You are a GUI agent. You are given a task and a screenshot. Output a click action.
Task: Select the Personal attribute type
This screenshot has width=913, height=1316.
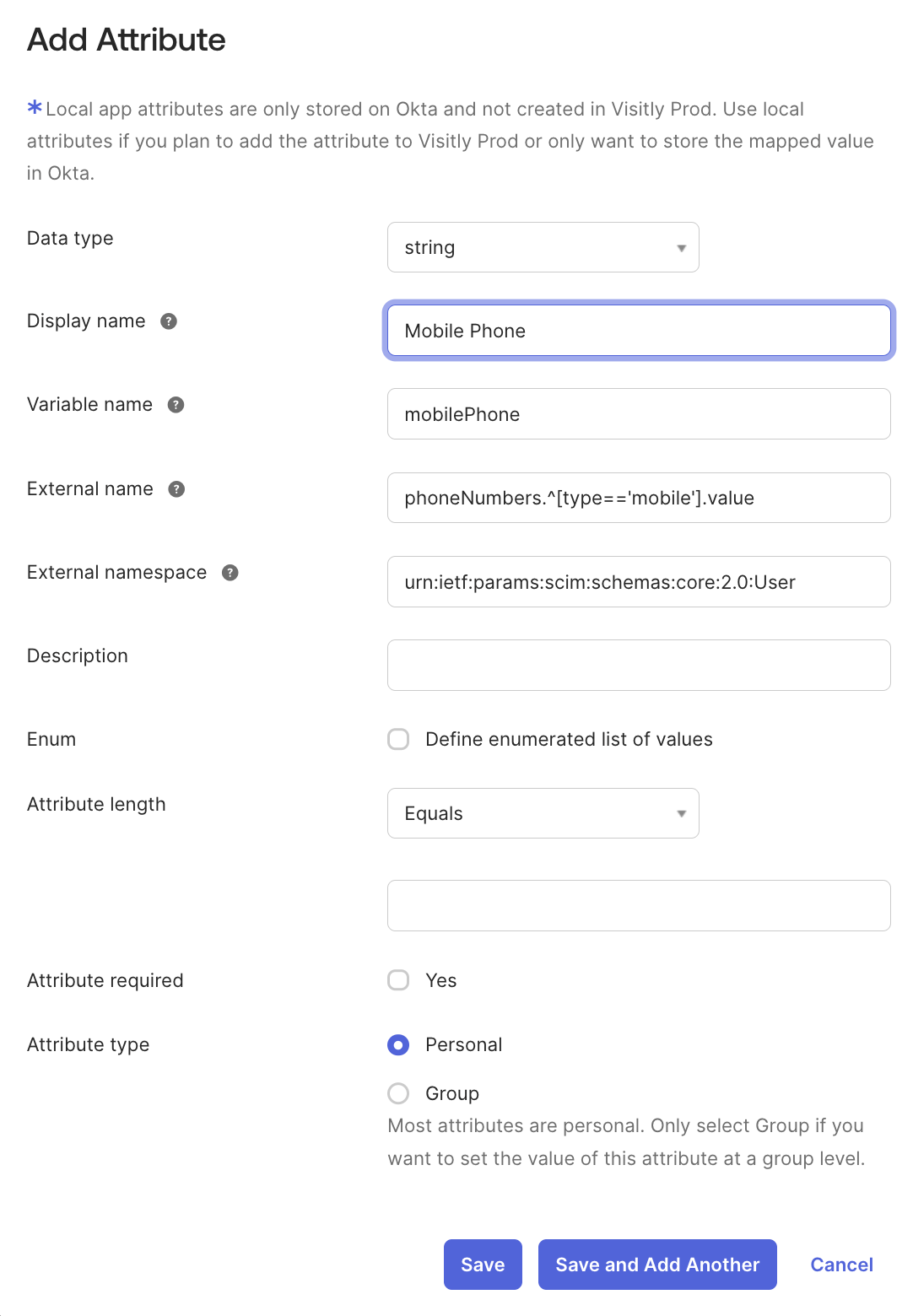pos(398,1045)
